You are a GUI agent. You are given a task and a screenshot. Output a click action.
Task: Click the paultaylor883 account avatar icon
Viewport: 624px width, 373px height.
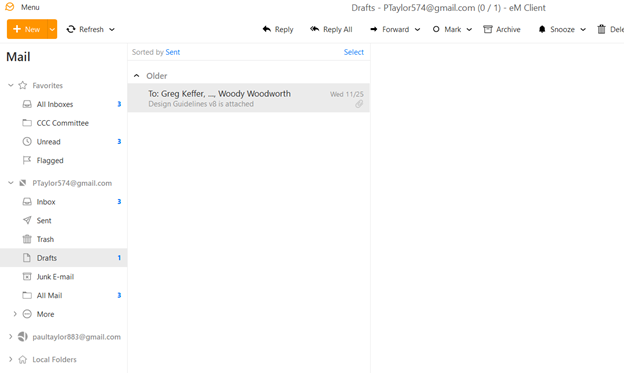pos(23,337)
